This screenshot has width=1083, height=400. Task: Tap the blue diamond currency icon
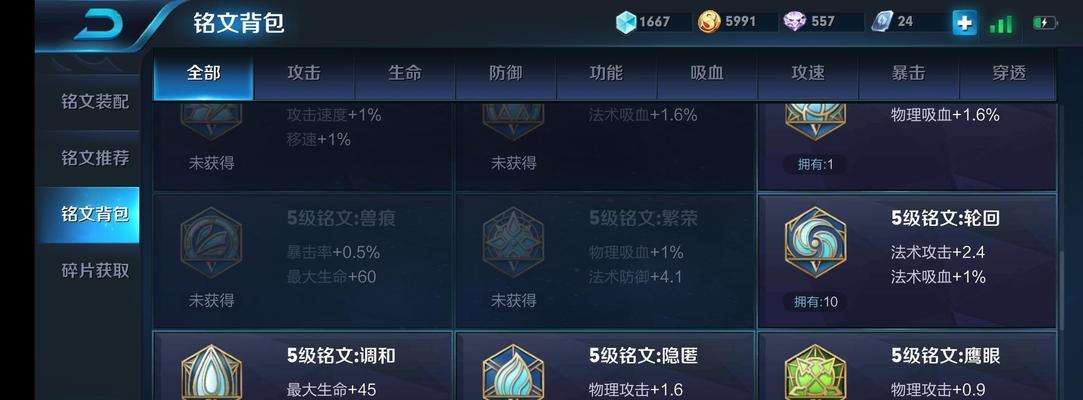(626, 22)
